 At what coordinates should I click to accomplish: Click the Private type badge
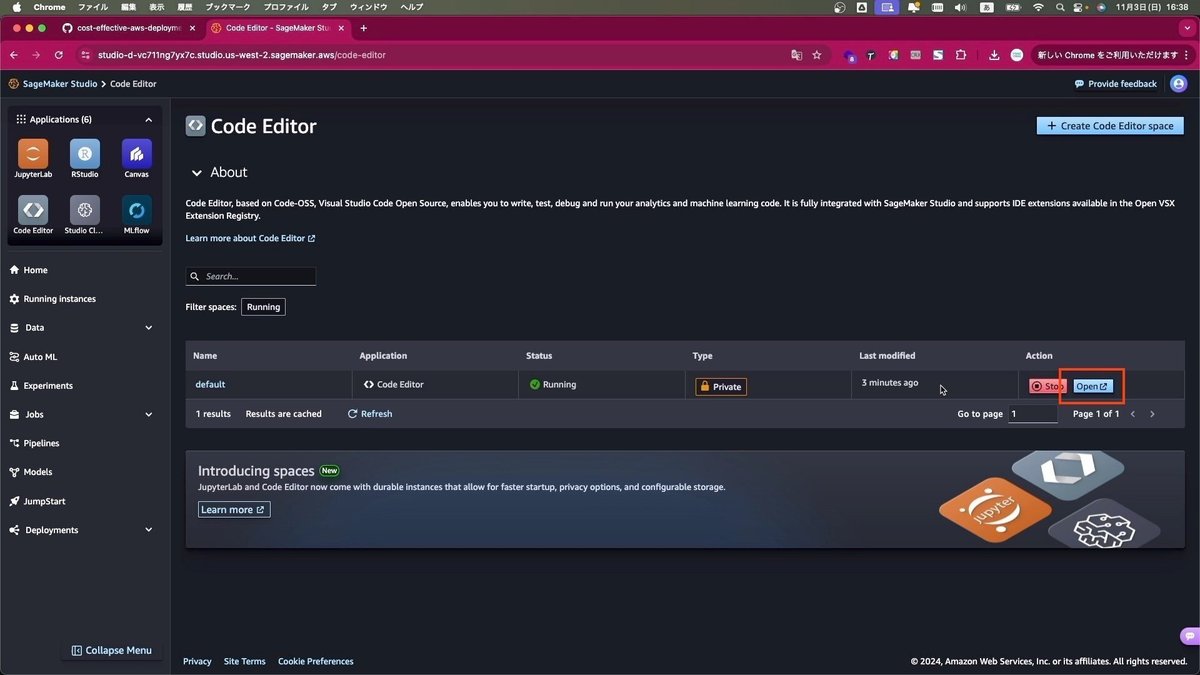click(x=721, y=386)
